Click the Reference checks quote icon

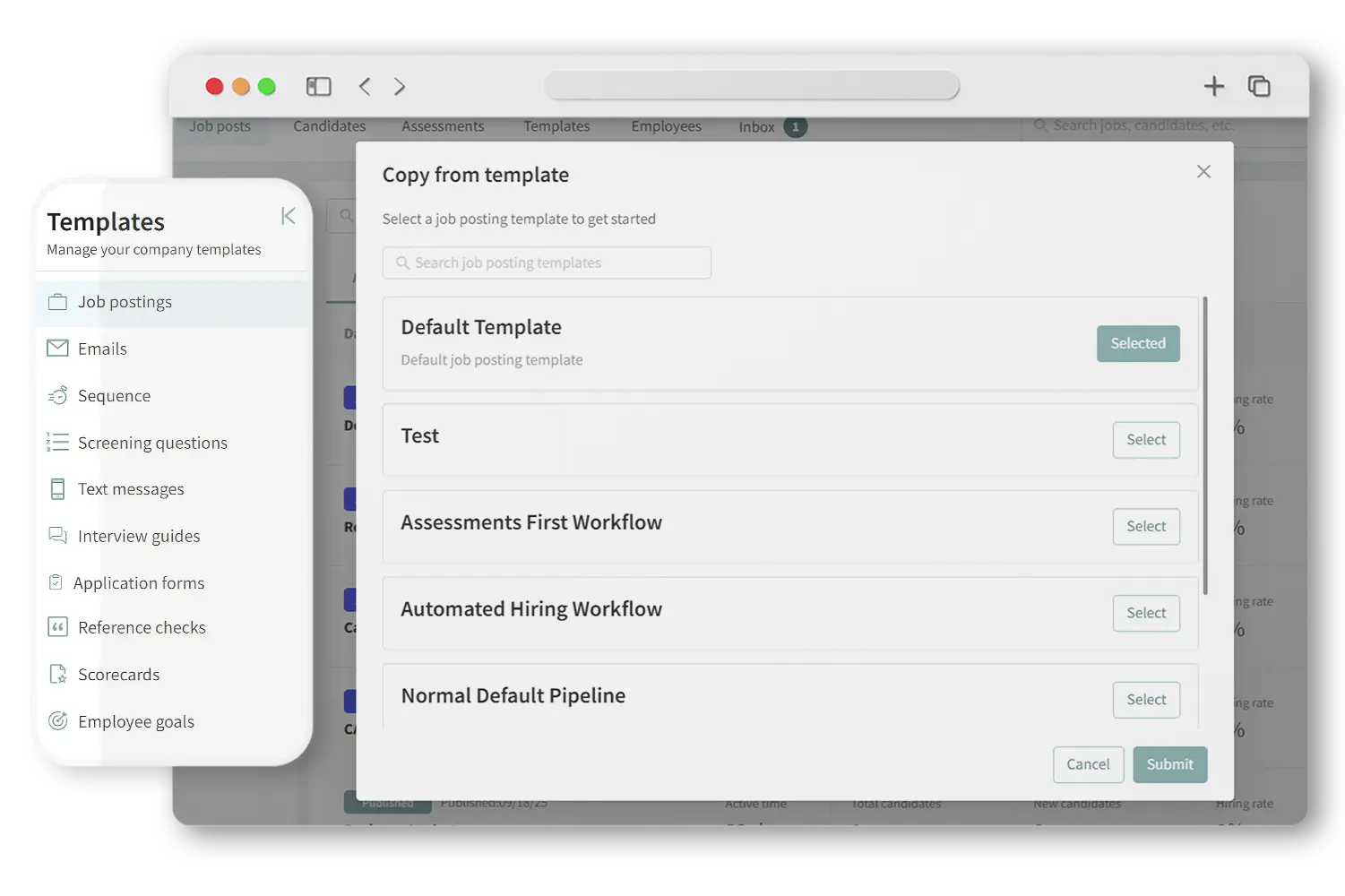pos(57,627)
